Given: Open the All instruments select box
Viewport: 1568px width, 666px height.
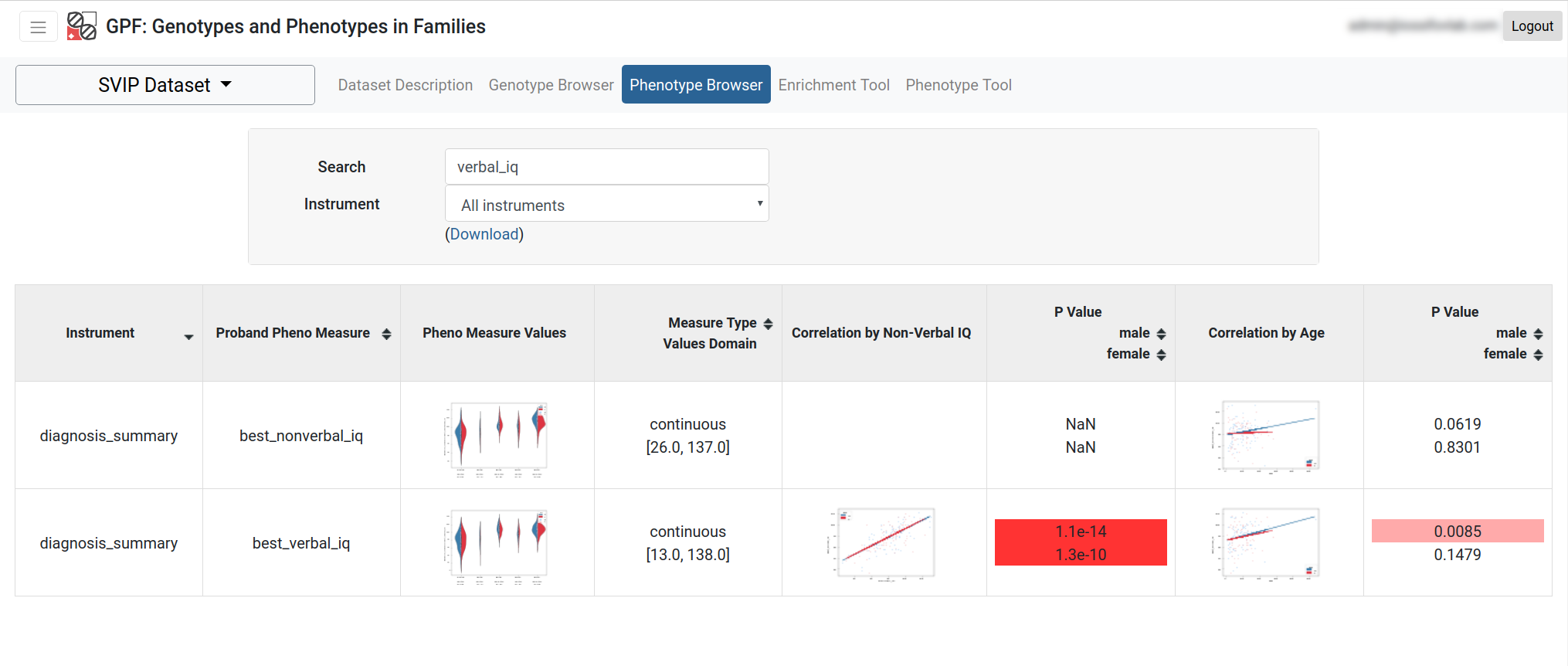Looking at the screenshot, I should tap(607, 204).
